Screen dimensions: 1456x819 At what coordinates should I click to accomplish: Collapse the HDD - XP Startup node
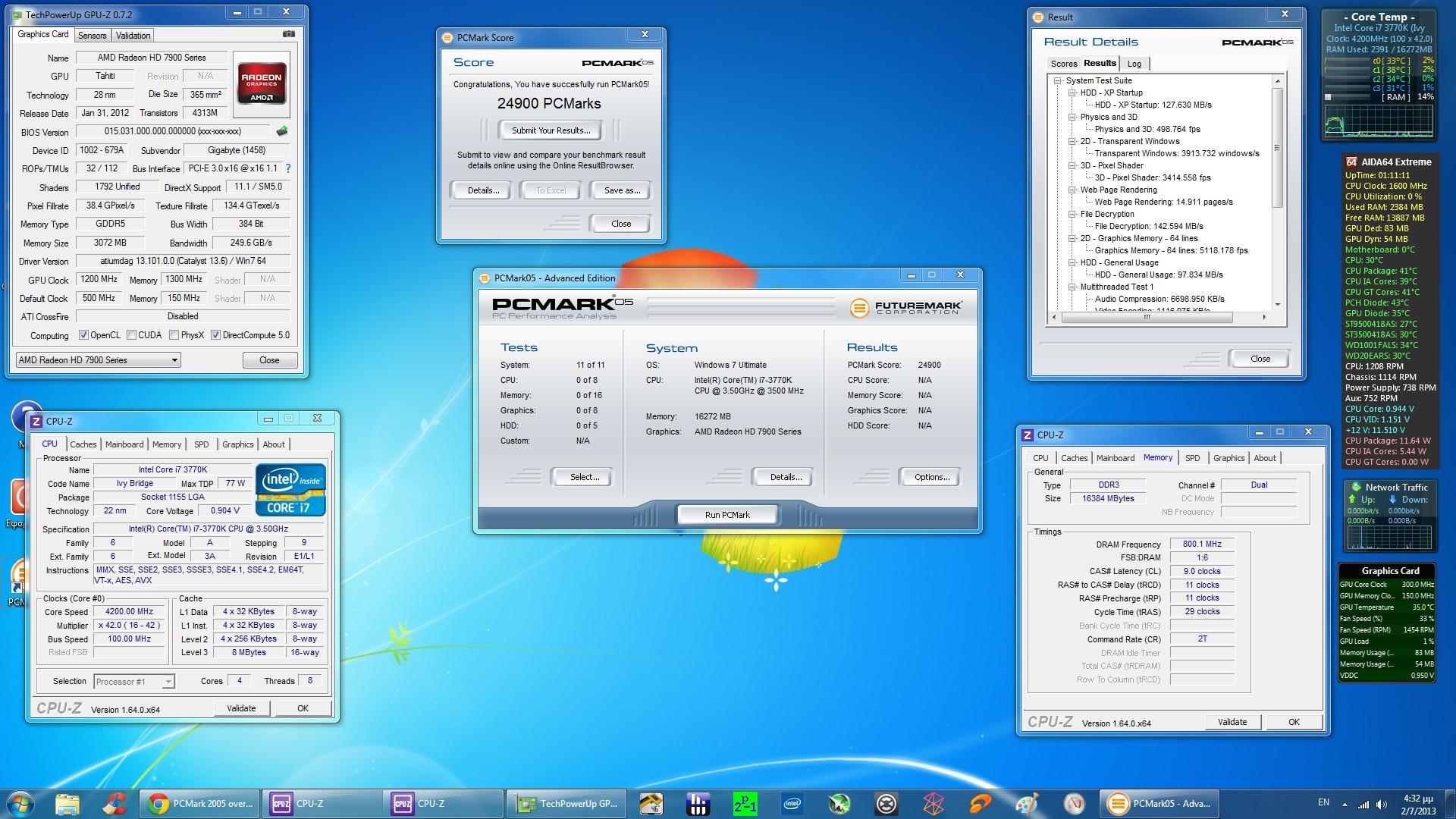1072,93
